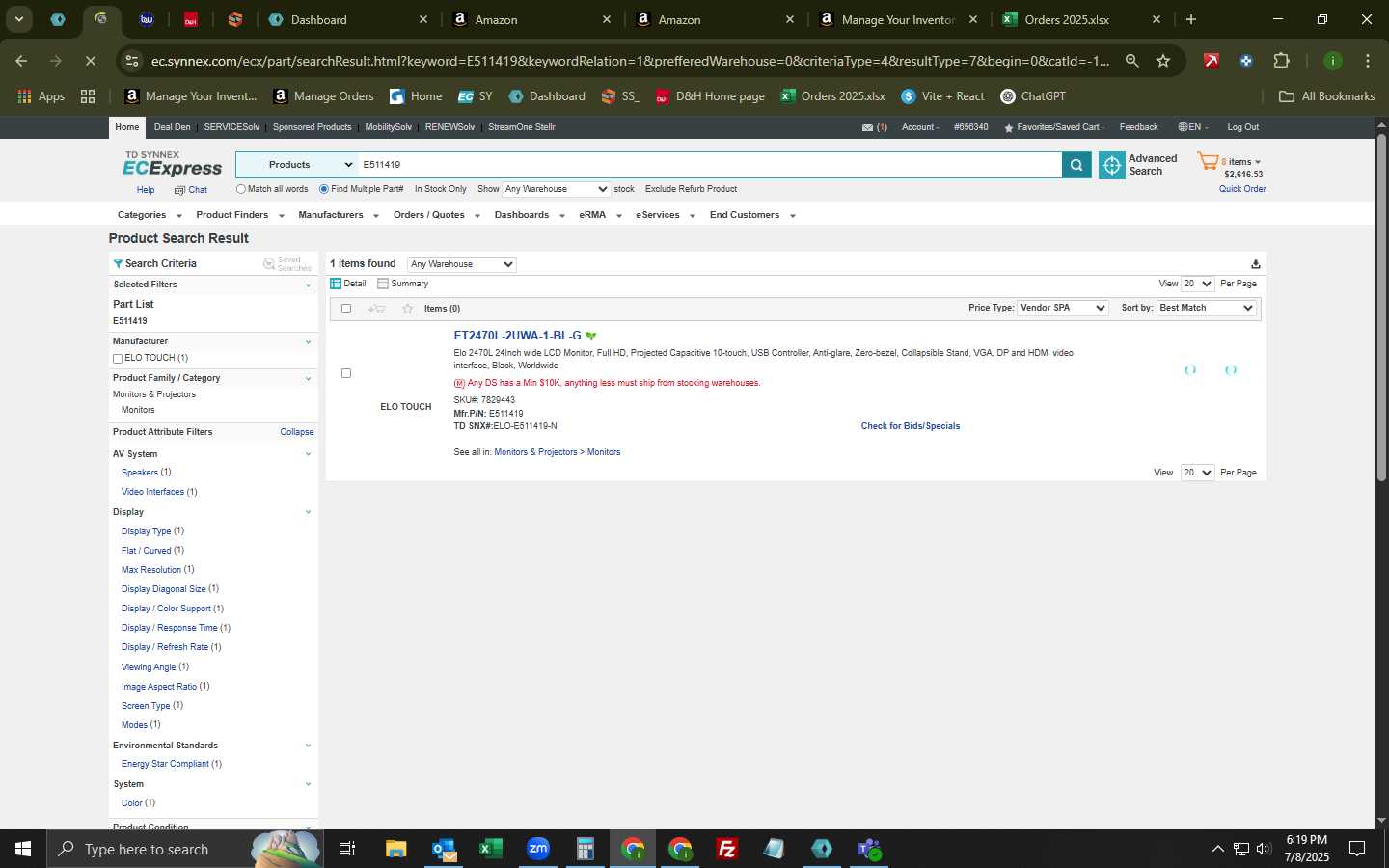Click the mail messages envelope icon
1389x868 pixels.
[867, 127]
